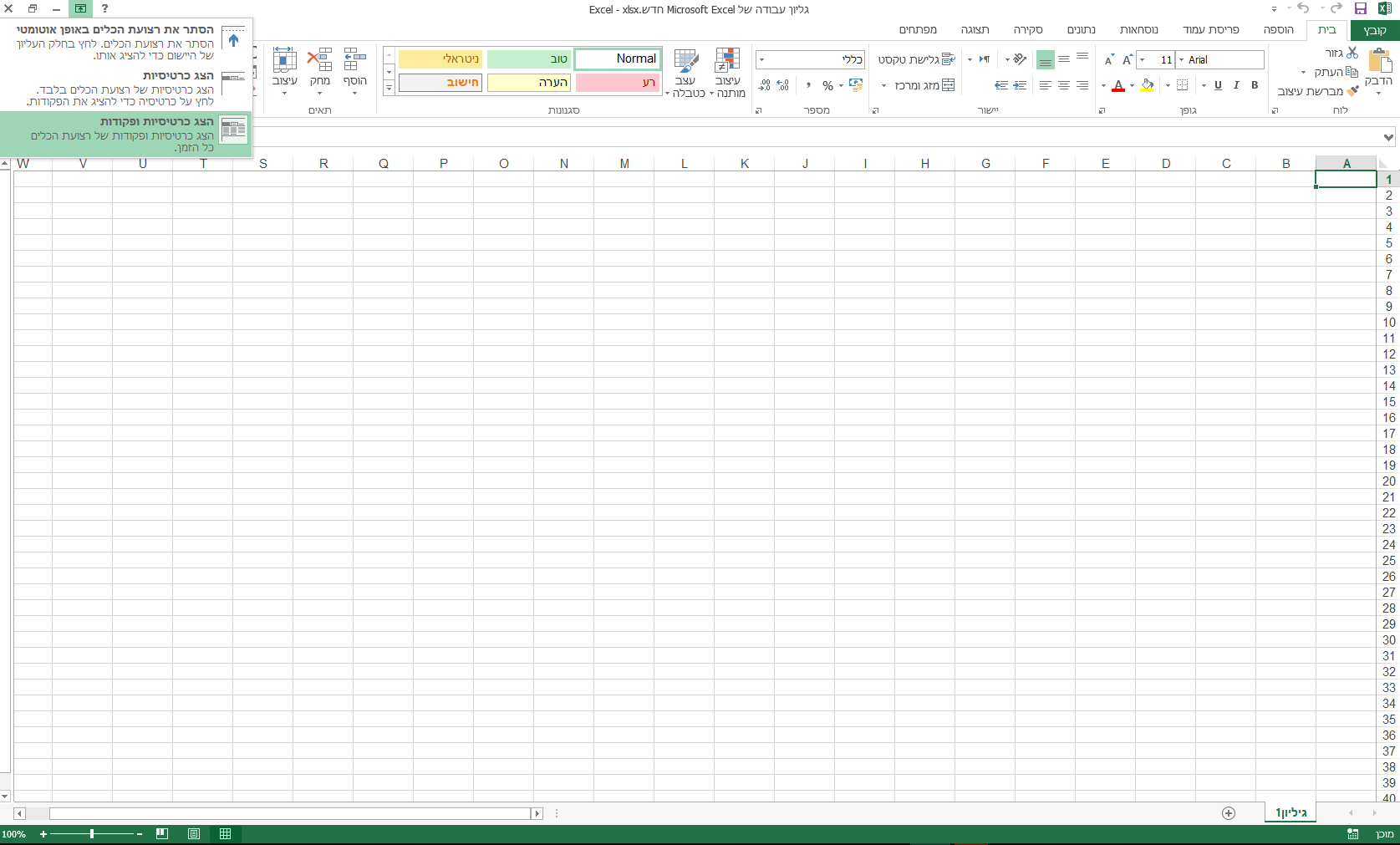Expand the cell styles gallery More arrow

(x=389, y=88)
